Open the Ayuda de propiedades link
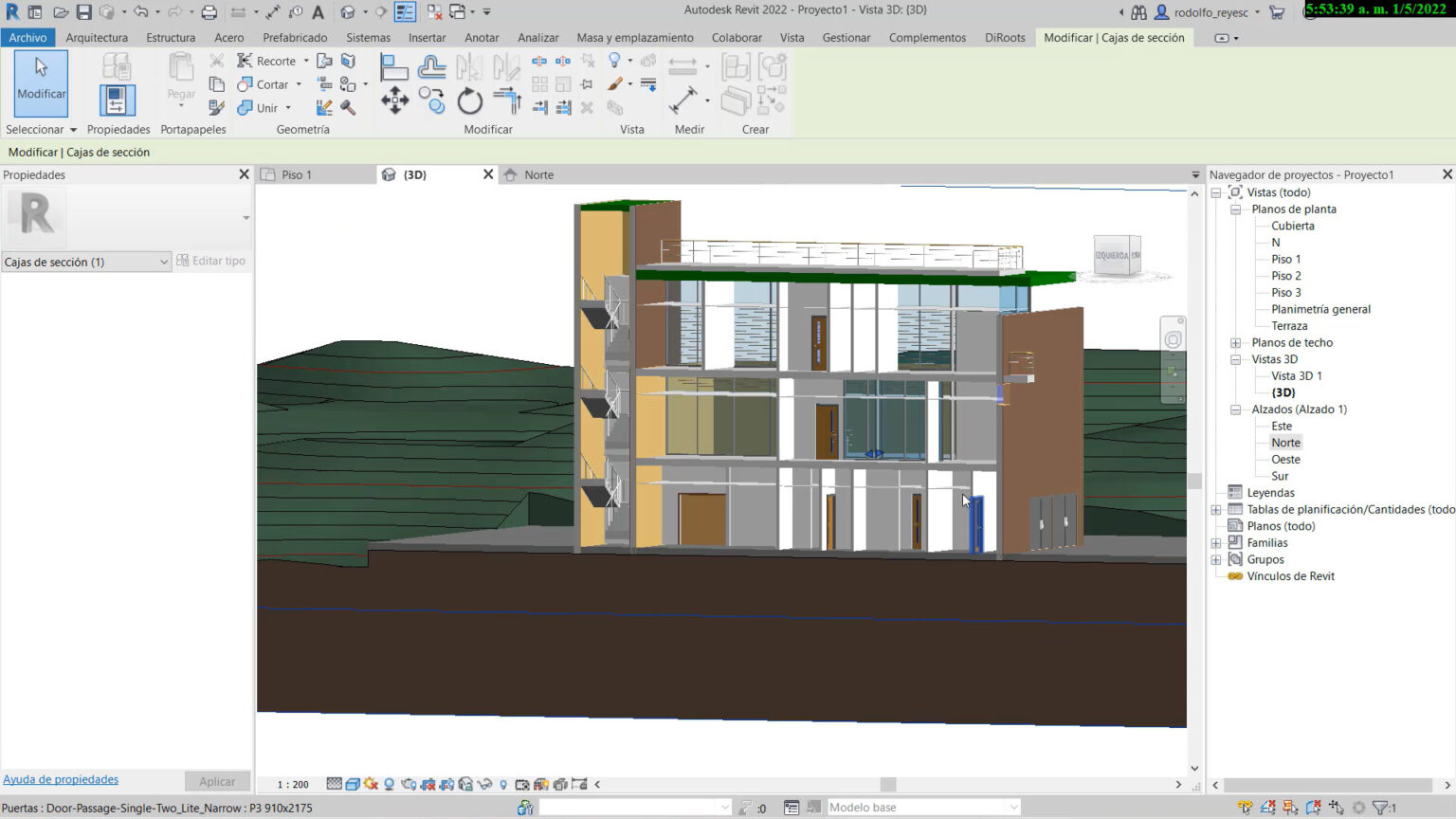 tap(61, 778)
